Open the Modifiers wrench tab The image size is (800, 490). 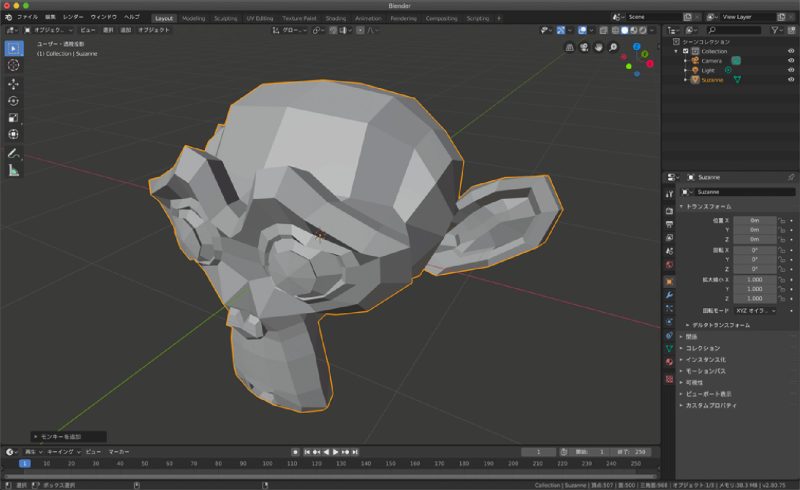click(669, 295)
